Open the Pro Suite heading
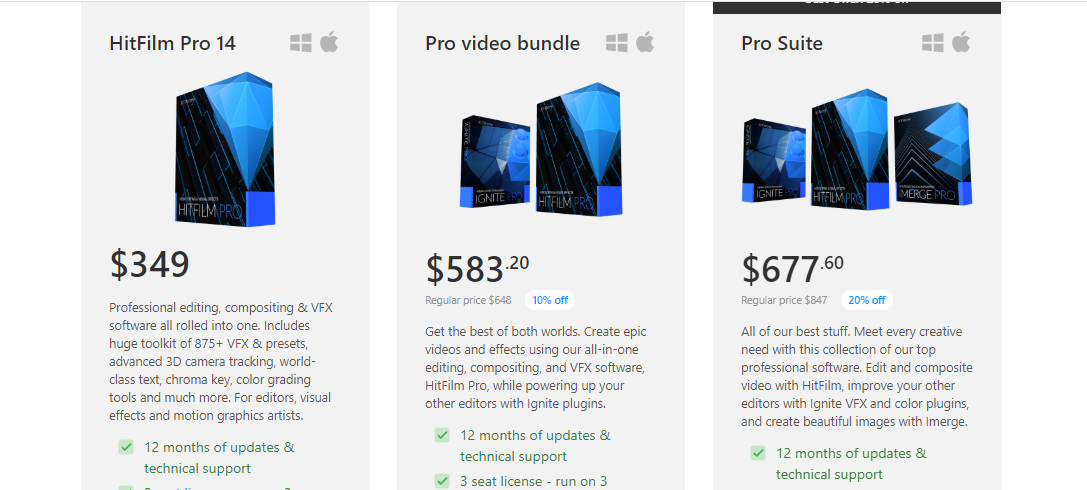The image size is (1087, 490). [782, 43]
